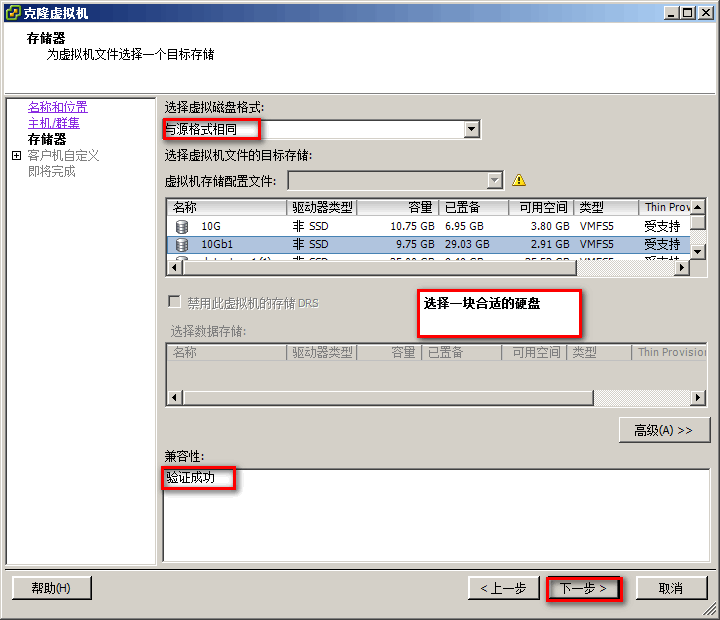This screenshot has height=620, width=720.
Task: Click the 10Gb1 datastore disk icon
Action: [182, 244]
